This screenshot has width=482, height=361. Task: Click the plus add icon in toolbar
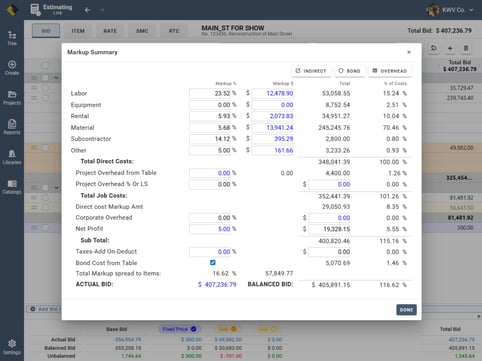(x=450, y=48)
